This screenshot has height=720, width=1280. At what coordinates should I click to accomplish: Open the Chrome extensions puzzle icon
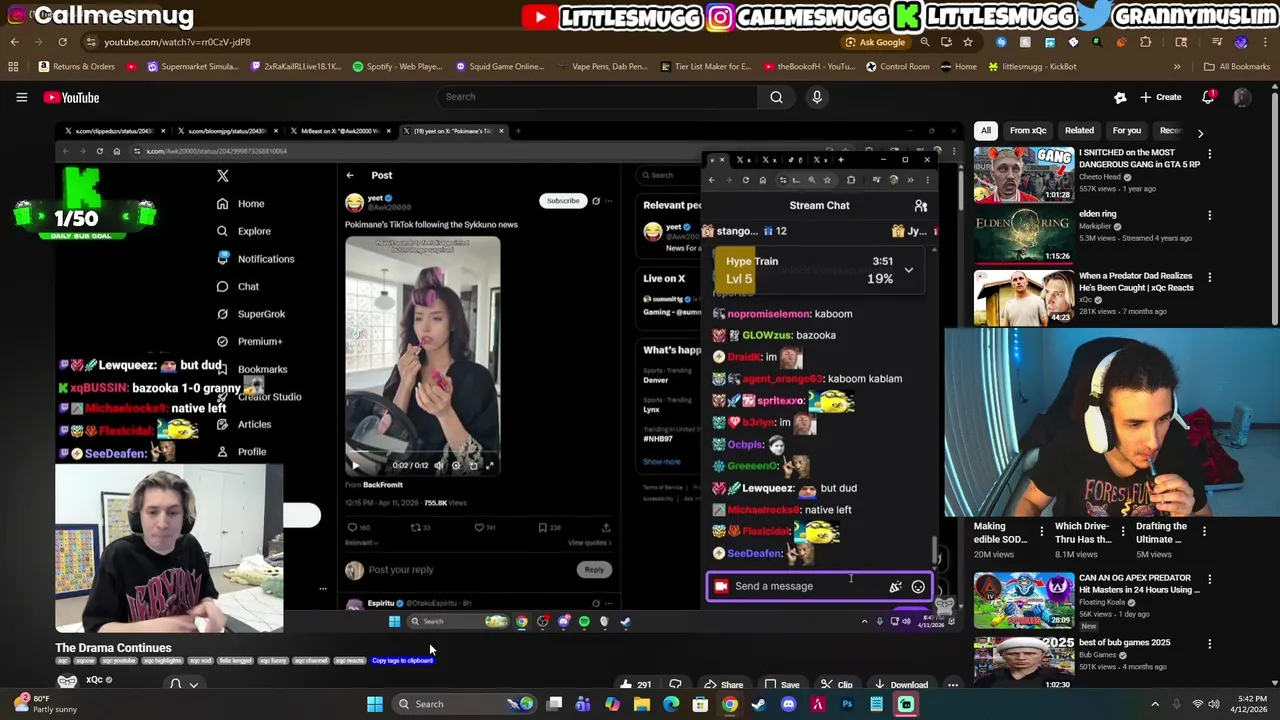pyautogui.click(x=1145, y=42)
